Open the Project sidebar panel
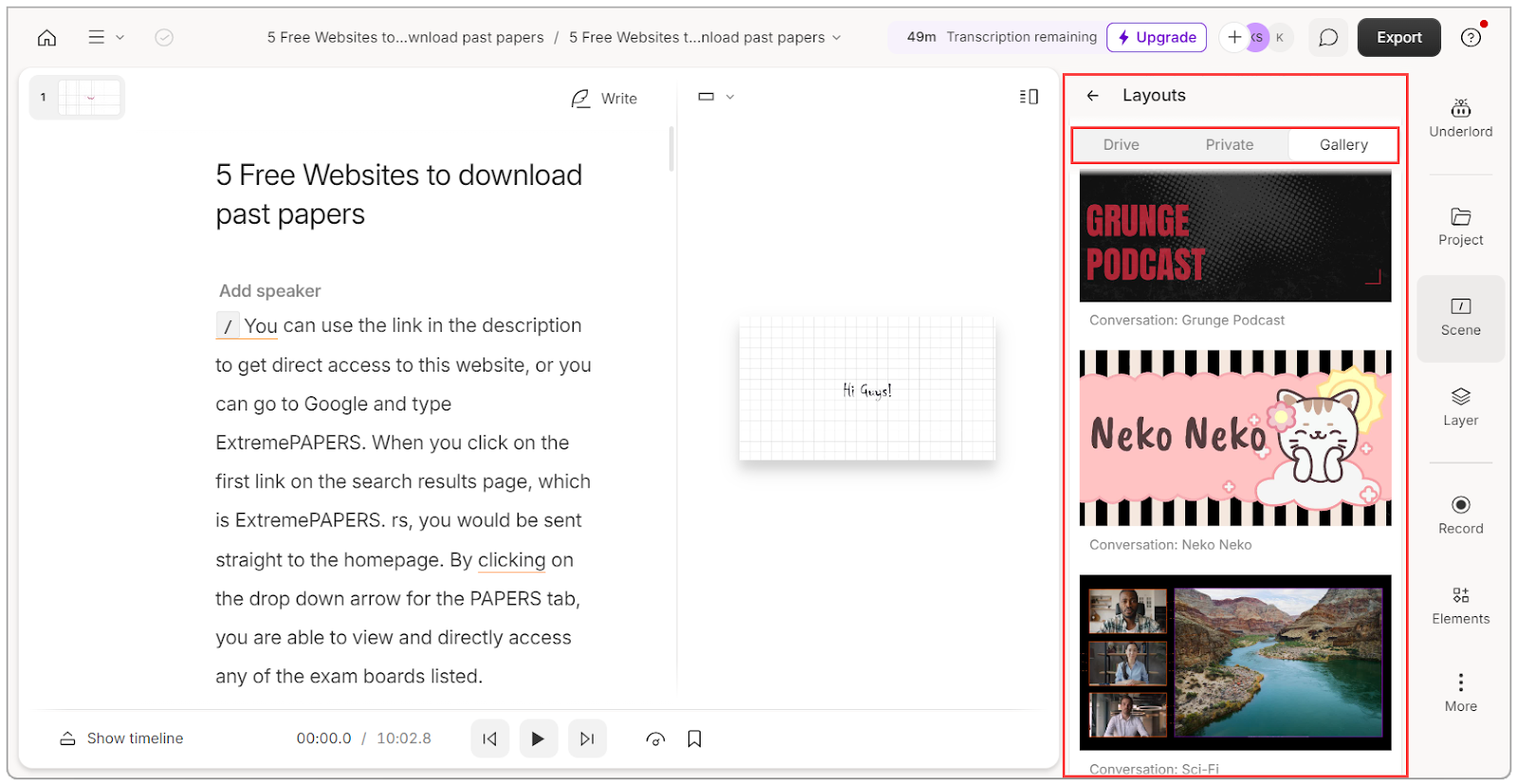 (1460, 228)
